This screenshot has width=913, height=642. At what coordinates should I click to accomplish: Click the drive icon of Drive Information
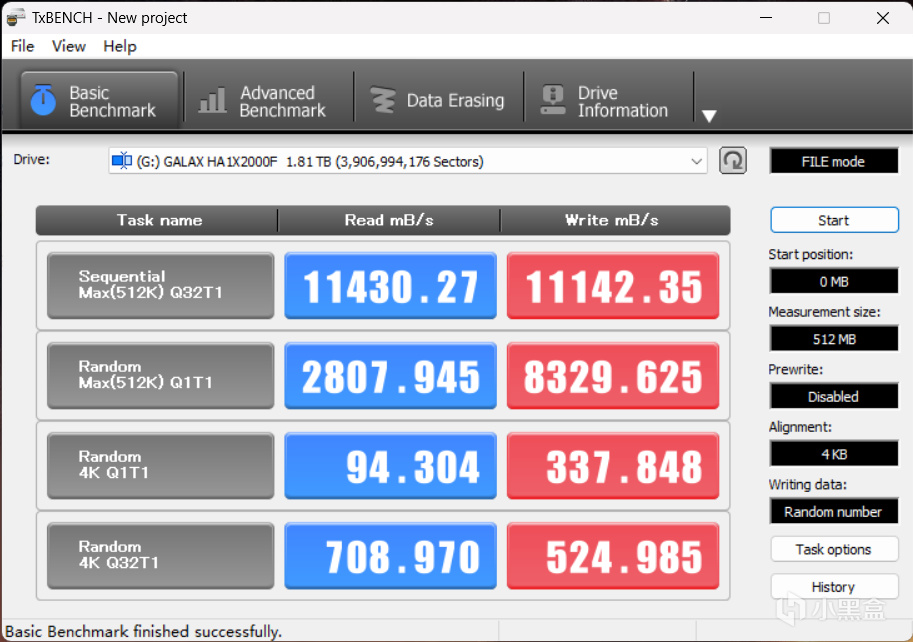pos(553,100)
